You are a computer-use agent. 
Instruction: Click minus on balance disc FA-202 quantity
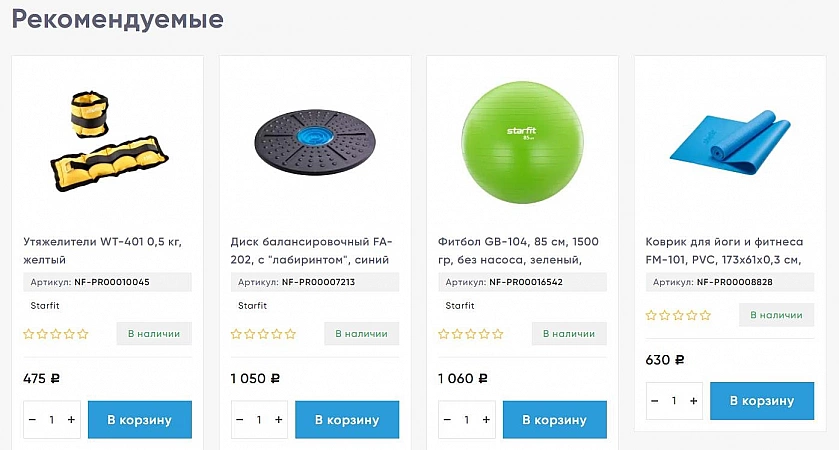tap(240, 420)
